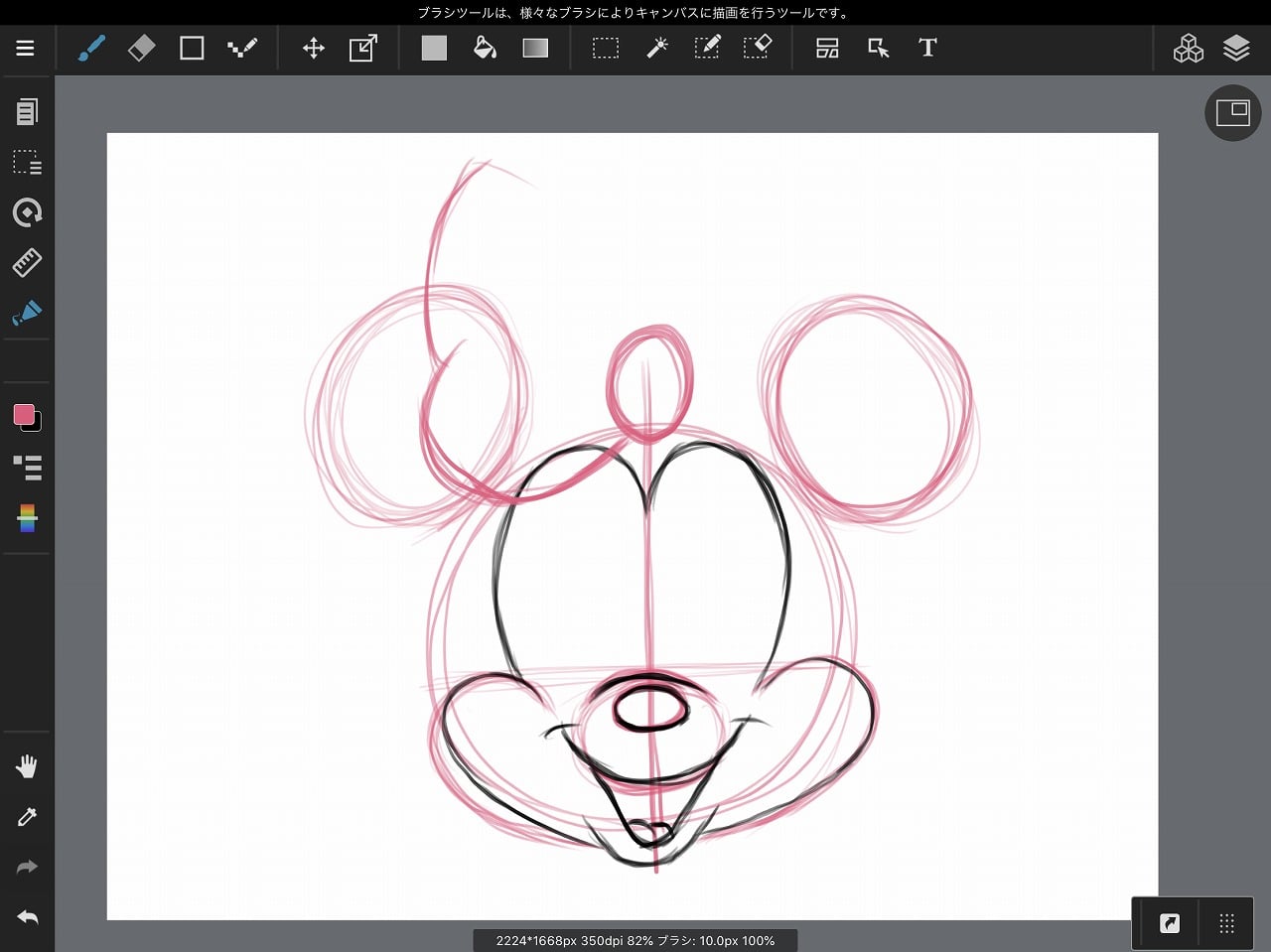Choose the rectangular Selection tool
The width and height of the screenshot is (1271, 952).
pos(606,48)
